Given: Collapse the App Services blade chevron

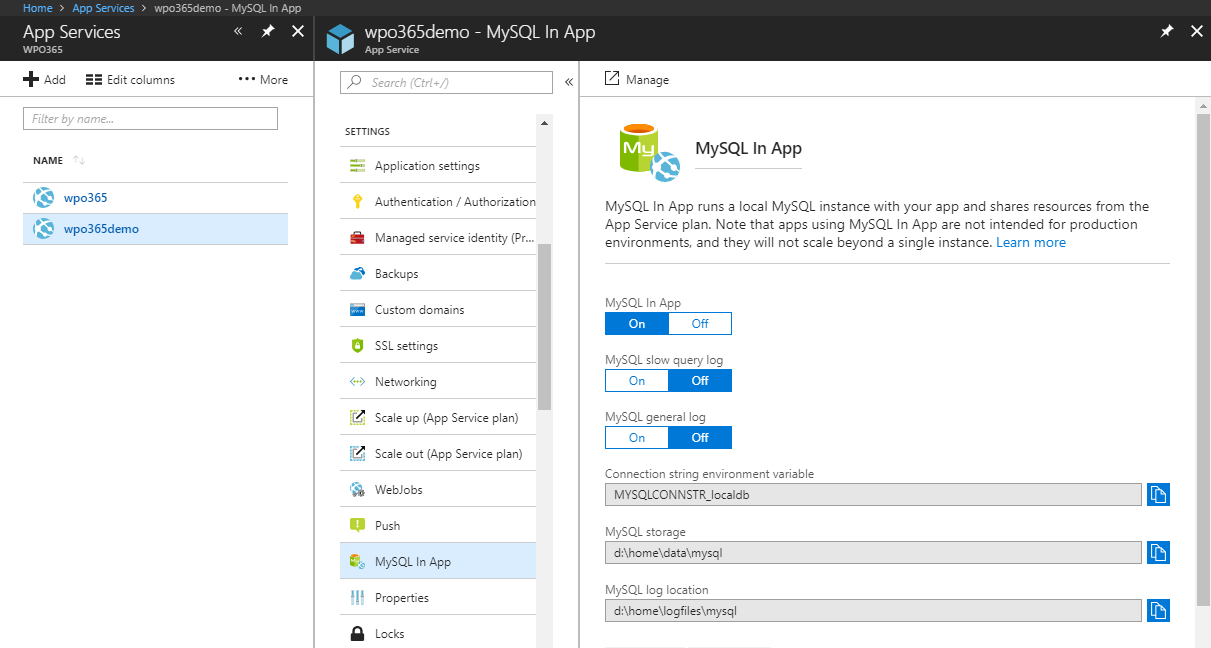Looking at the screenshot, I should pyautogui.click(x=238, y=31).
